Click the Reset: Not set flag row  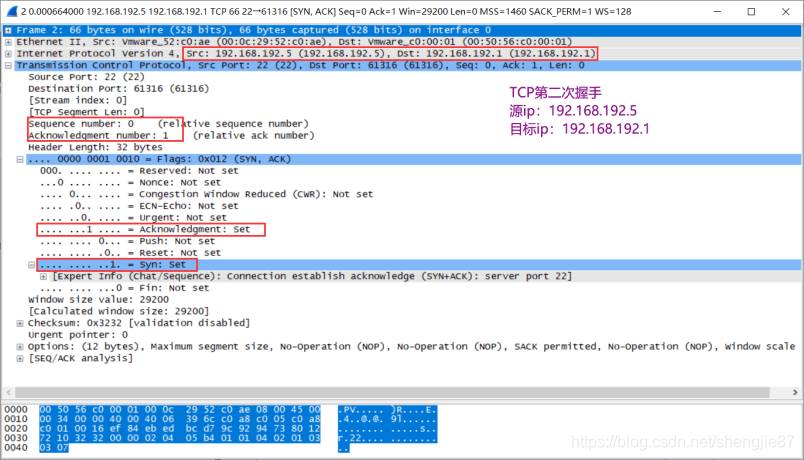[x=130, y=252]
